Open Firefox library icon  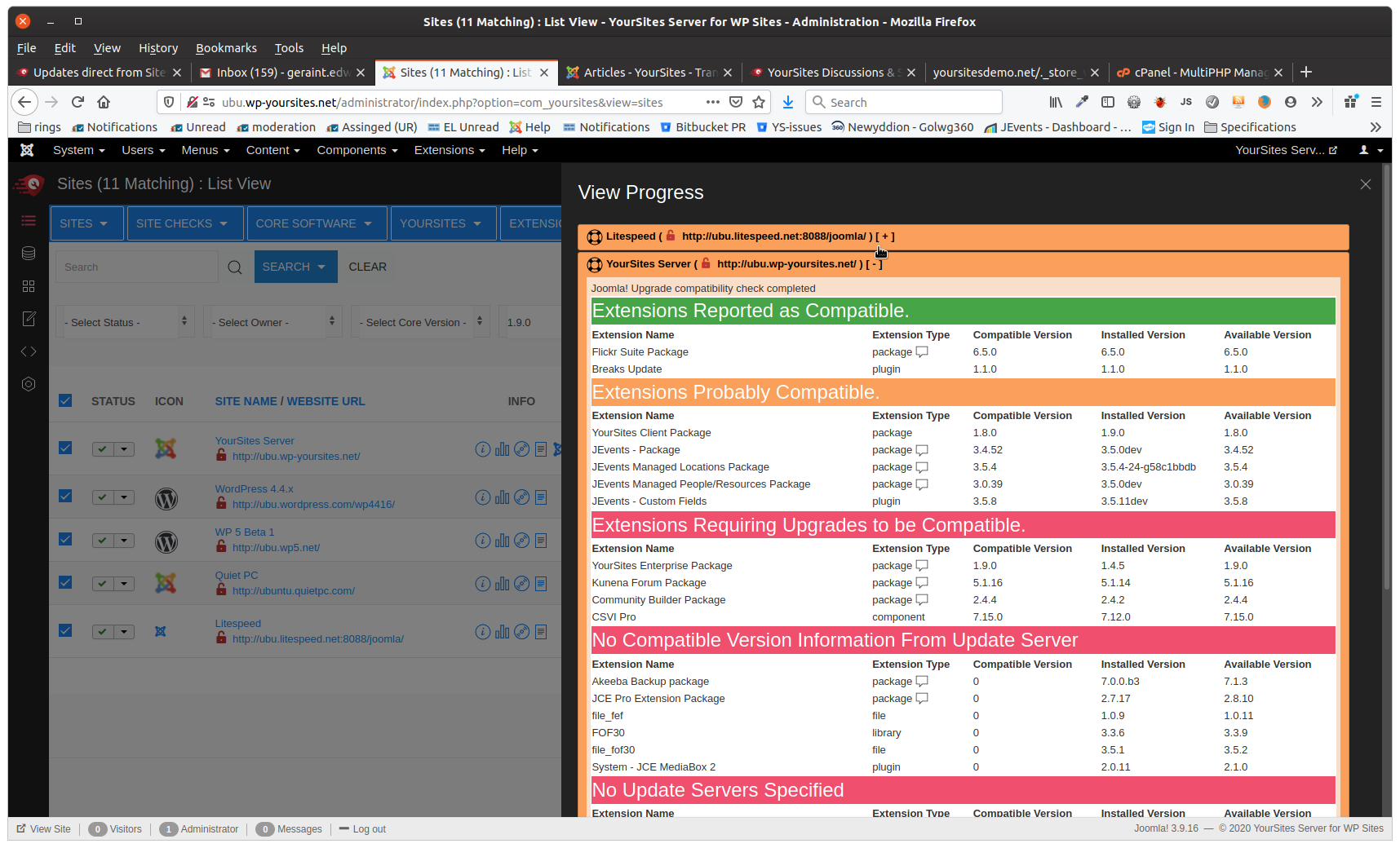(1056, 102)
